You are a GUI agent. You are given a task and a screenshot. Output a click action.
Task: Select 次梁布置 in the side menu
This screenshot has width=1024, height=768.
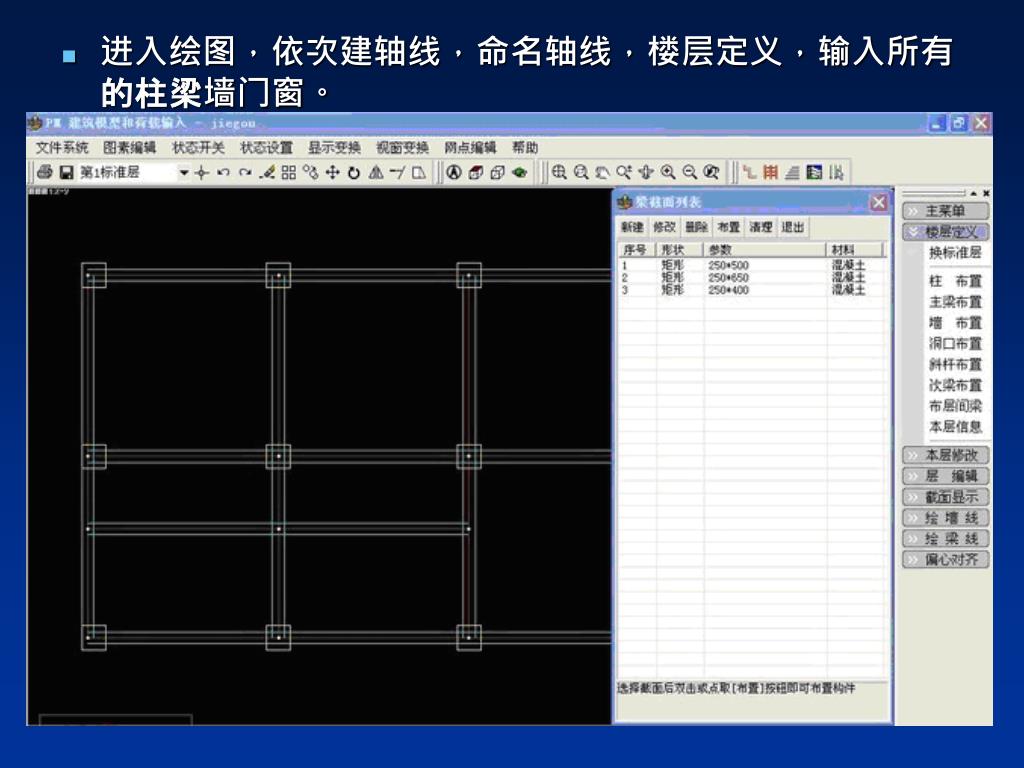pos(955,385)
